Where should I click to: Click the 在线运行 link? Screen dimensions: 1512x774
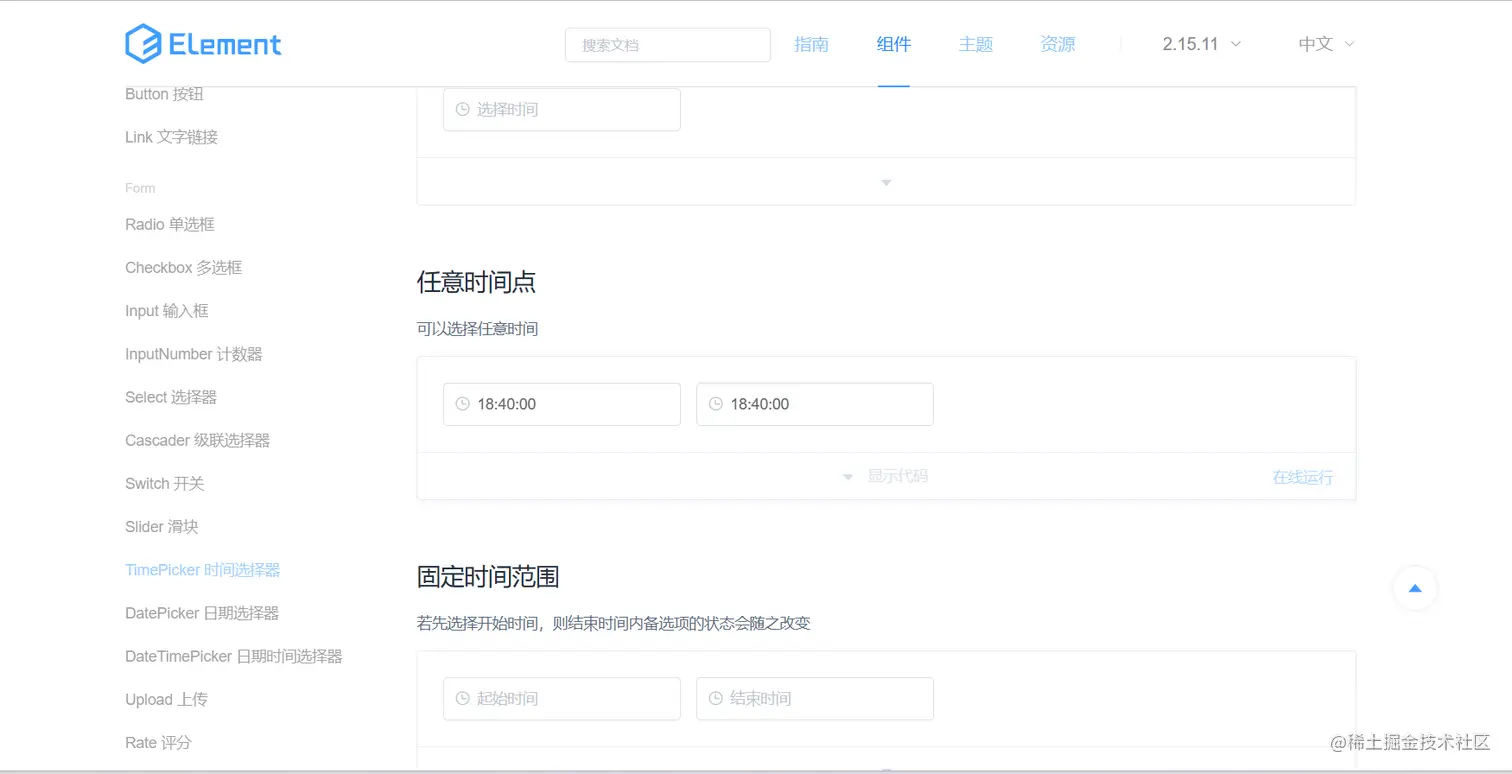1302,477
